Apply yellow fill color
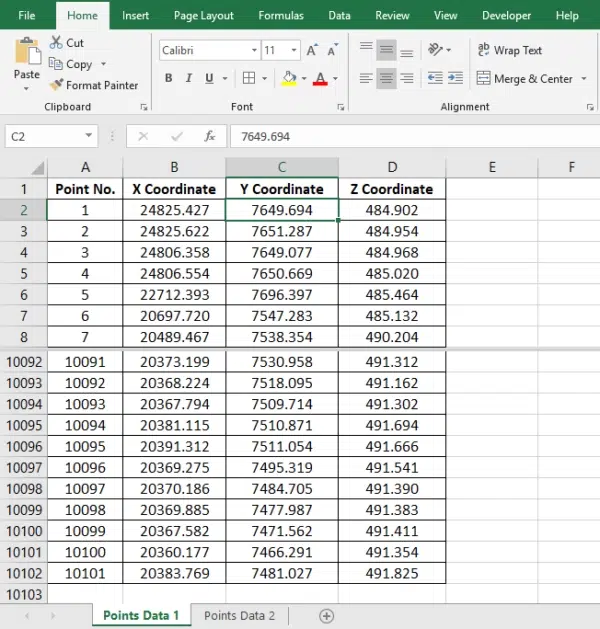This screenshot has height=629, width=600. [289, 78]
